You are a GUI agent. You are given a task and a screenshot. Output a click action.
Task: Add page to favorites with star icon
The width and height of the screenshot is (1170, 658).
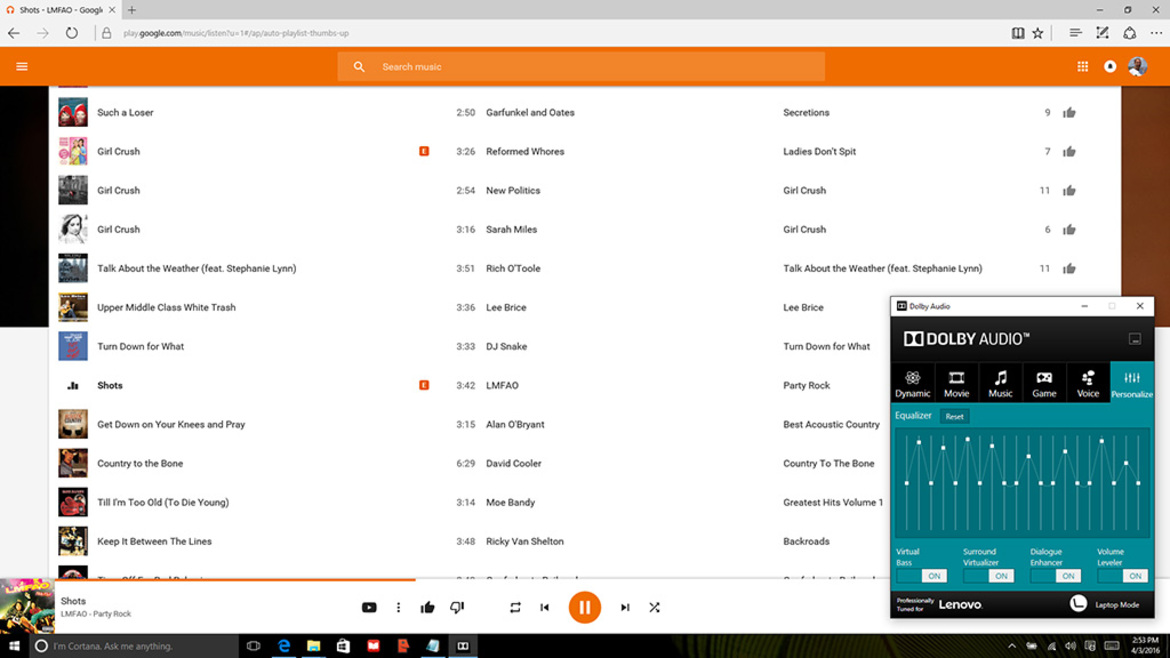pos(1038,33)
